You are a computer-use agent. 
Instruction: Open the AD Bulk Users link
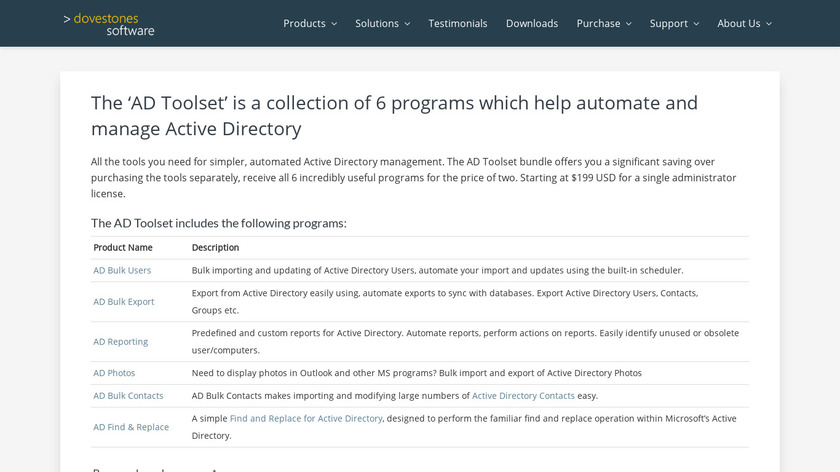click(x=122, y=271)
